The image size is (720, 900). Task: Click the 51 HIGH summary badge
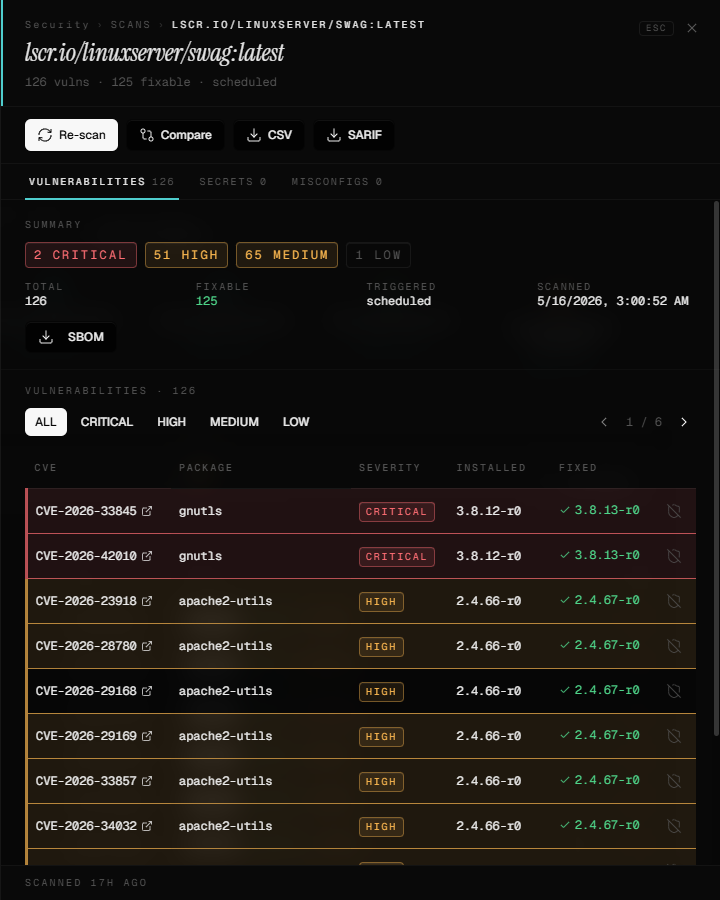tap(186, 255)
